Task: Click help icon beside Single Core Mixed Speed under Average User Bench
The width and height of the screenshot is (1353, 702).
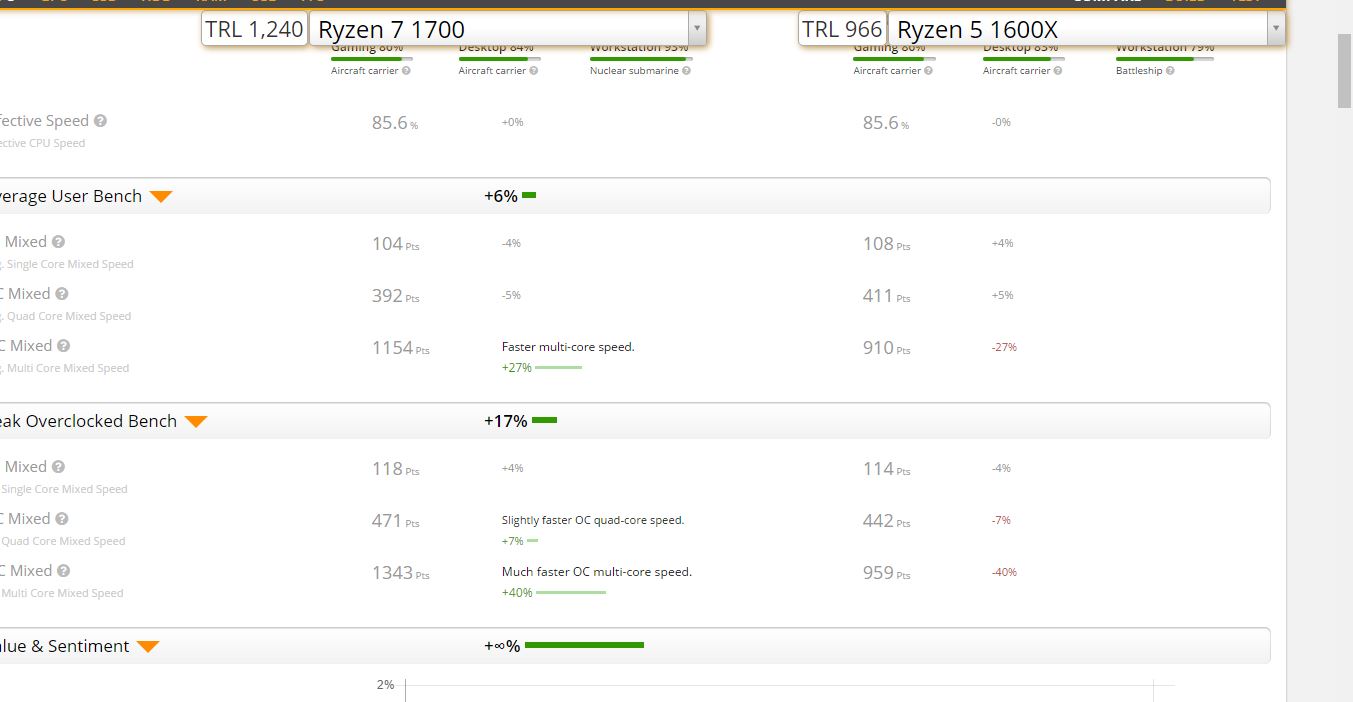Action: [x=58, y=242]
